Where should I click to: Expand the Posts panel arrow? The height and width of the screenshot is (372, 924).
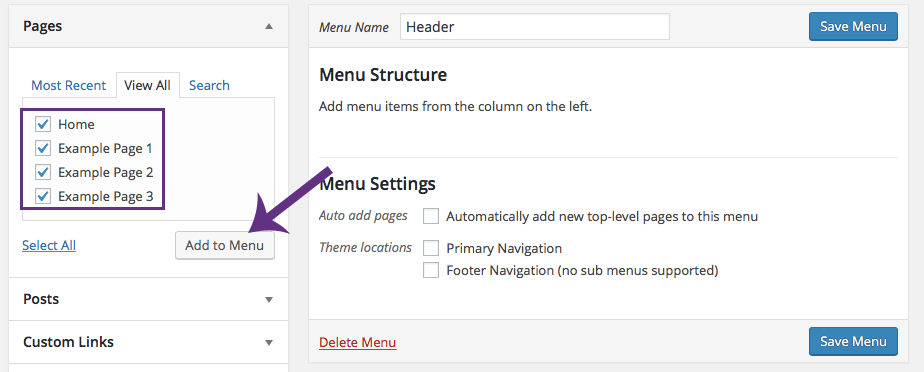[269, 299]
